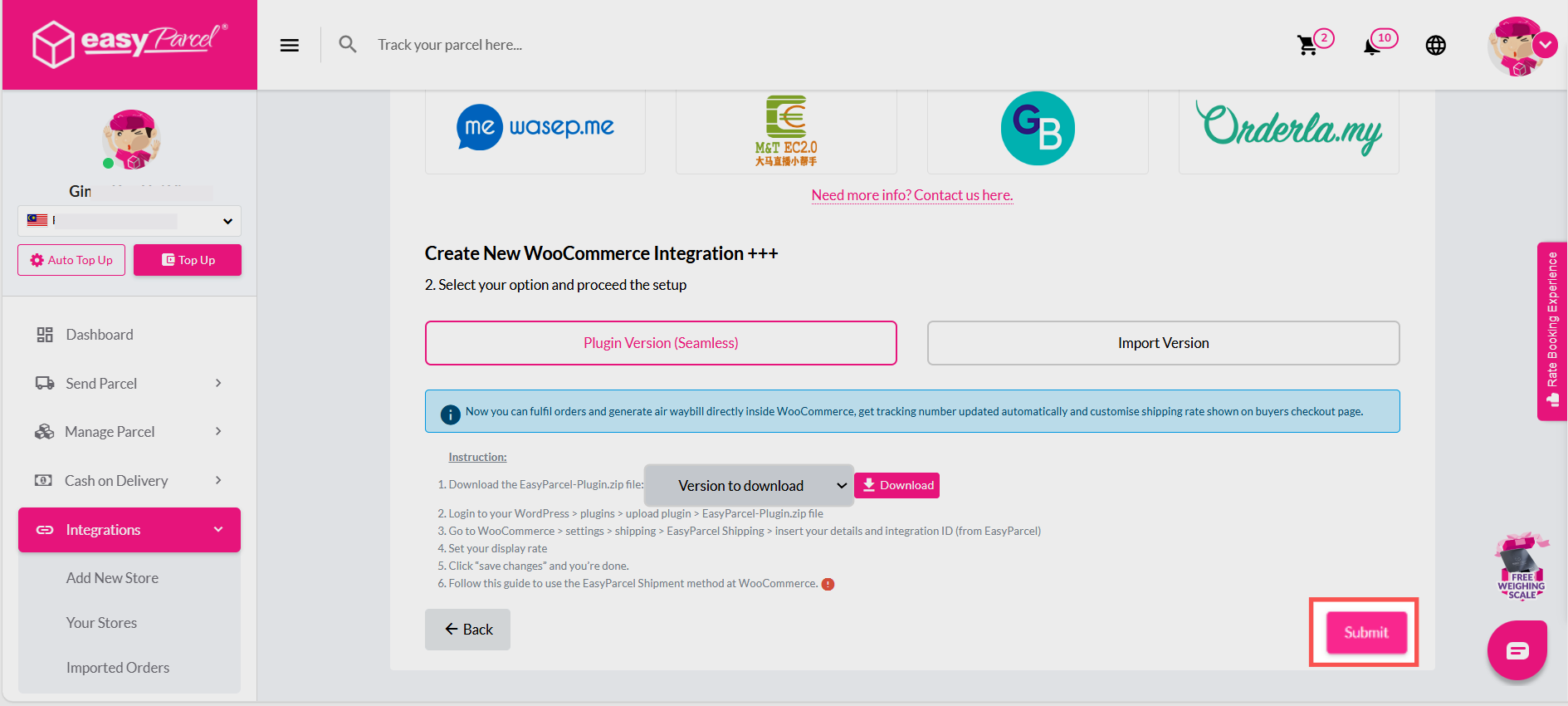Open Your Stores submenu
Viewport: 1568px width, 706px height.
101,623
